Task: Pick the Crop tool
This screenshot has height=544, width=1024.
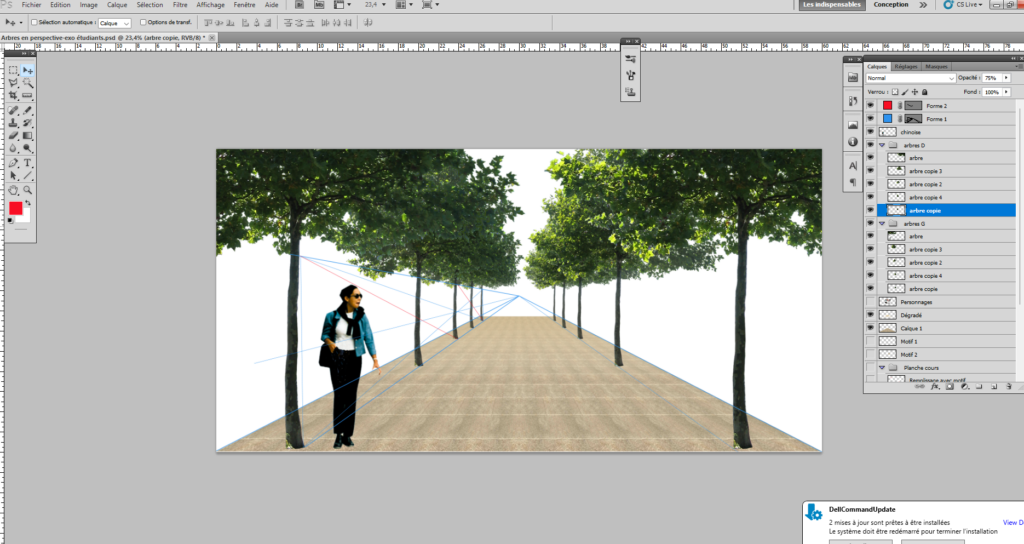Action: tap(13, 96)
